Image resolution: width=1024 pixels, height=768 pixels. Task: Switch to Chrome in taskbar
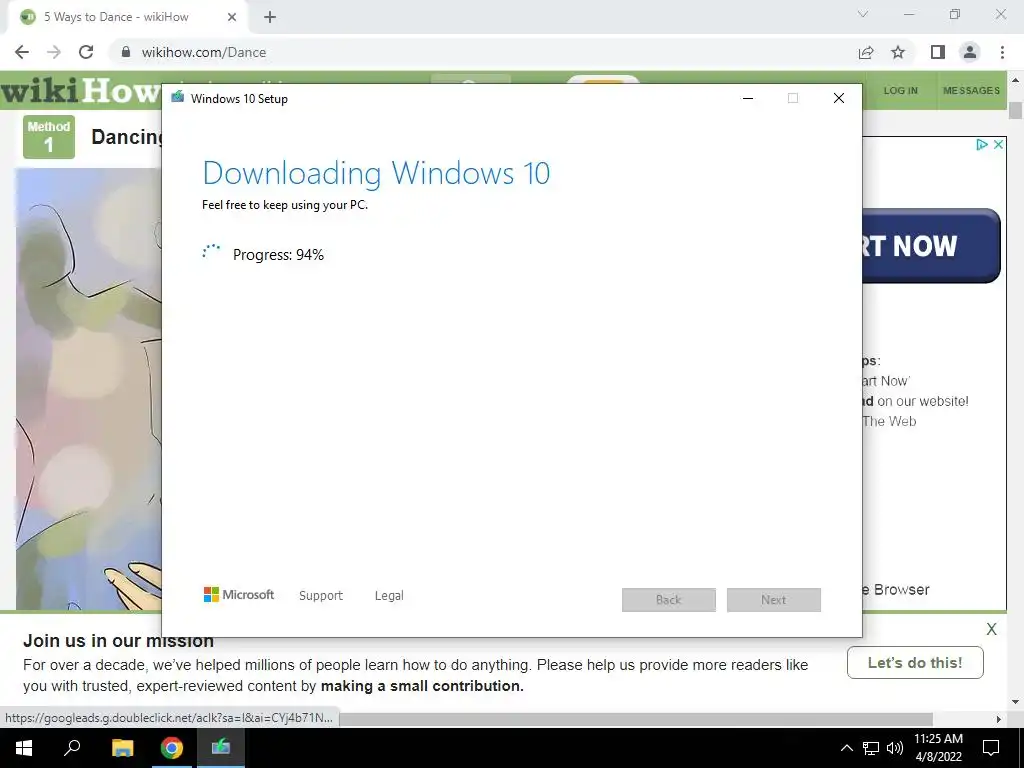172,748
